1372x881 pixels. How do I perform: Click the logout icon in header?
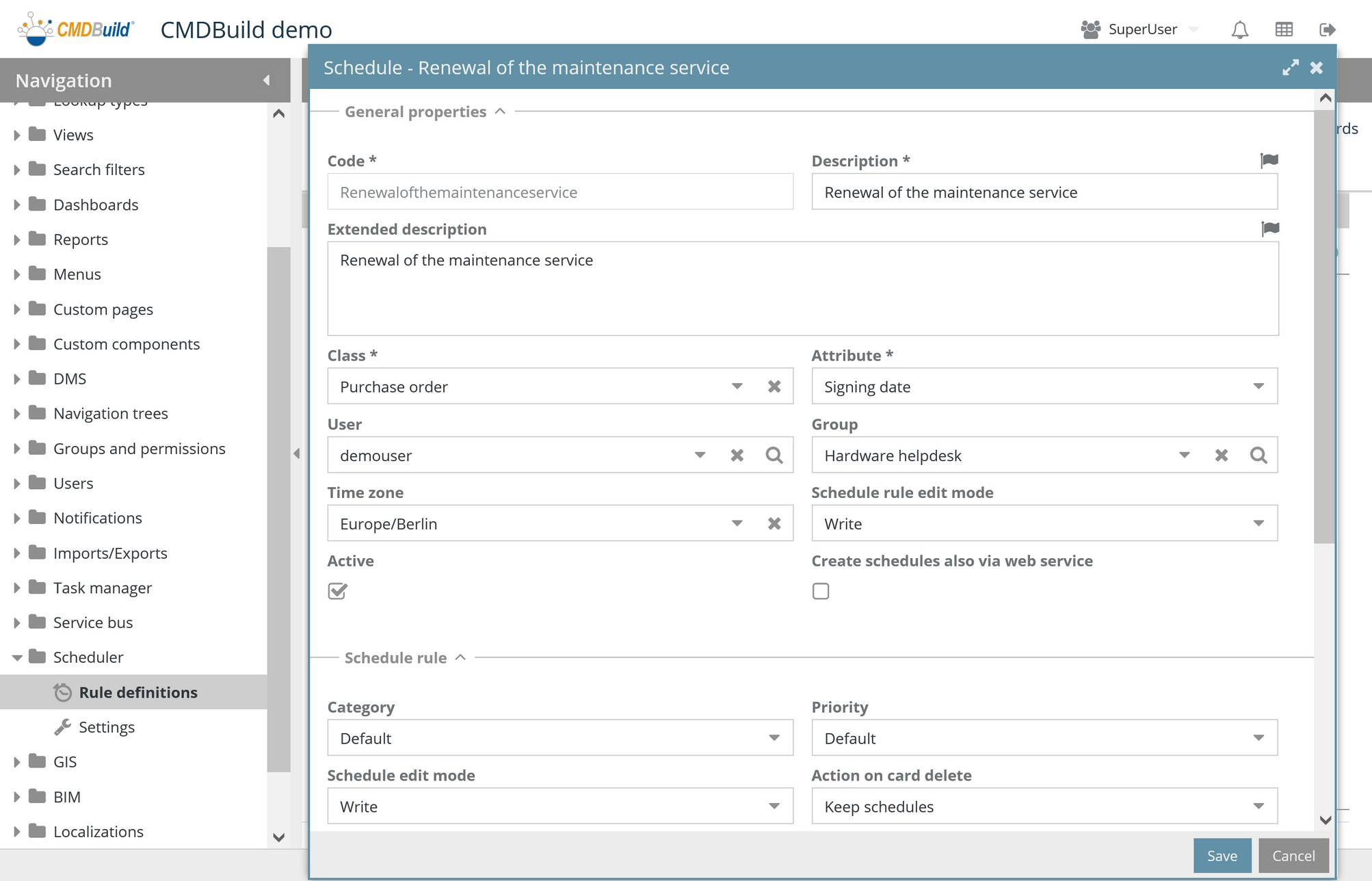1327,29
